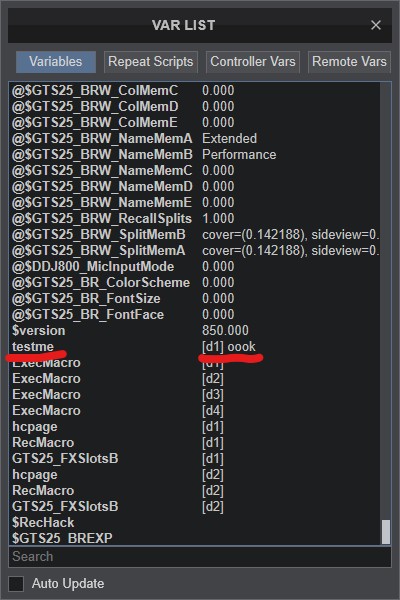Select the GTS25_FXSlotsB [d2] entry
Image resolution: width=400 pixels, height=600 pixels.
pos(195,507)
